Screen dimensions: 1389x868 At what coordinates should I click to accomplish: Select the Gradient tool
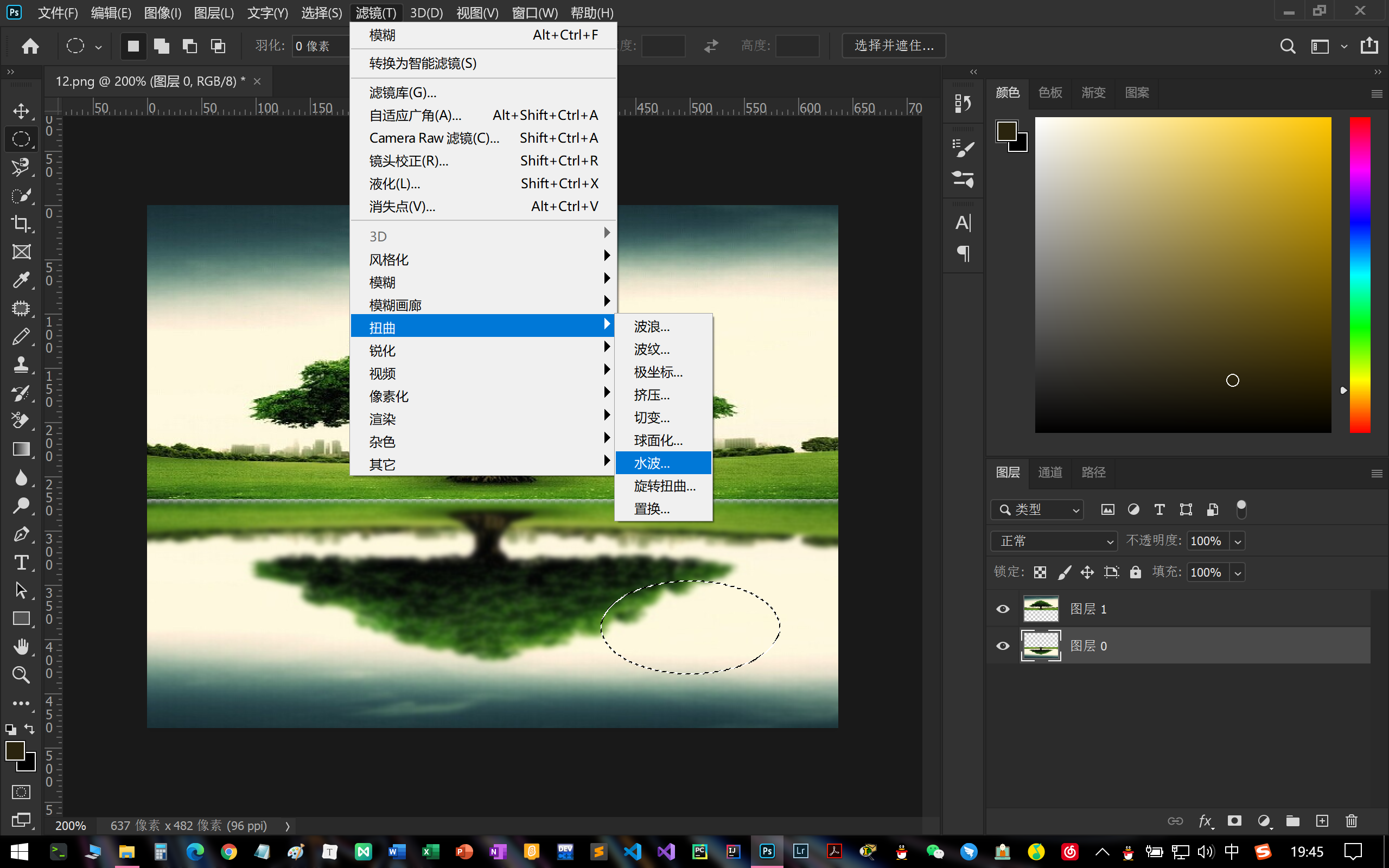[21, 449]
